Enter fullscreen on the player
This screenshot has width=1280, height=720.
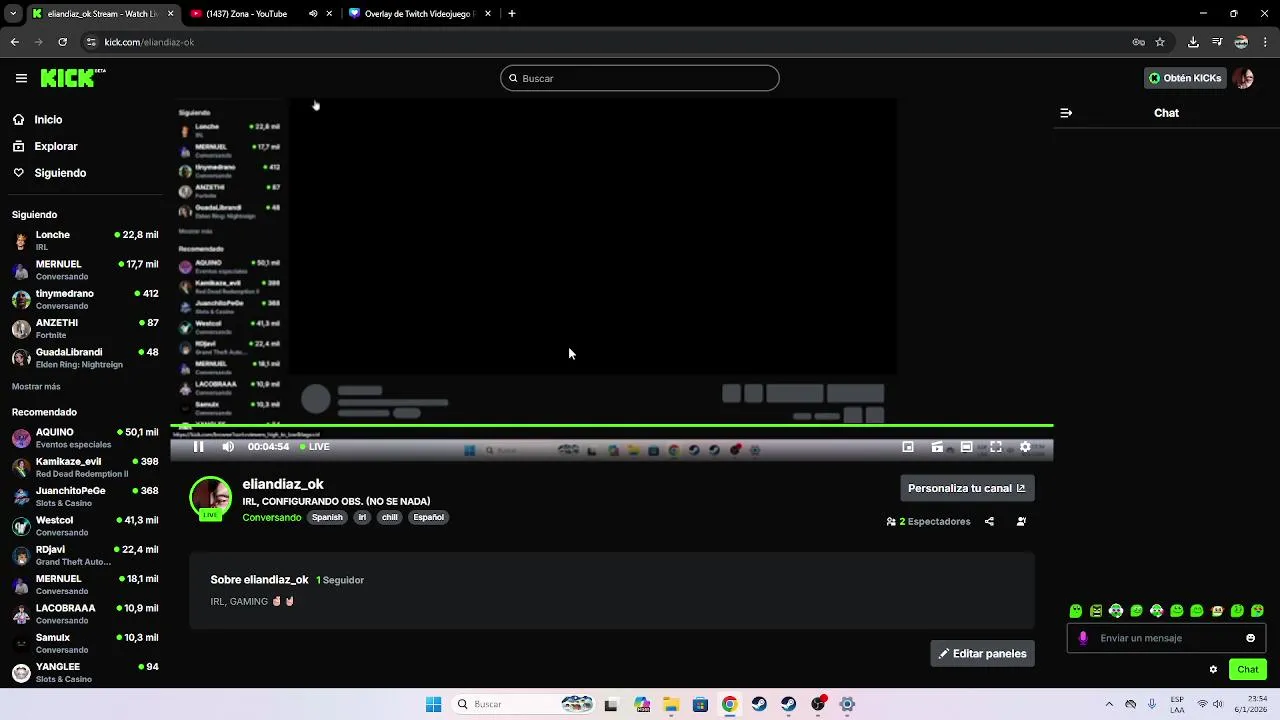pyautogui.click(x=996, y=447)
